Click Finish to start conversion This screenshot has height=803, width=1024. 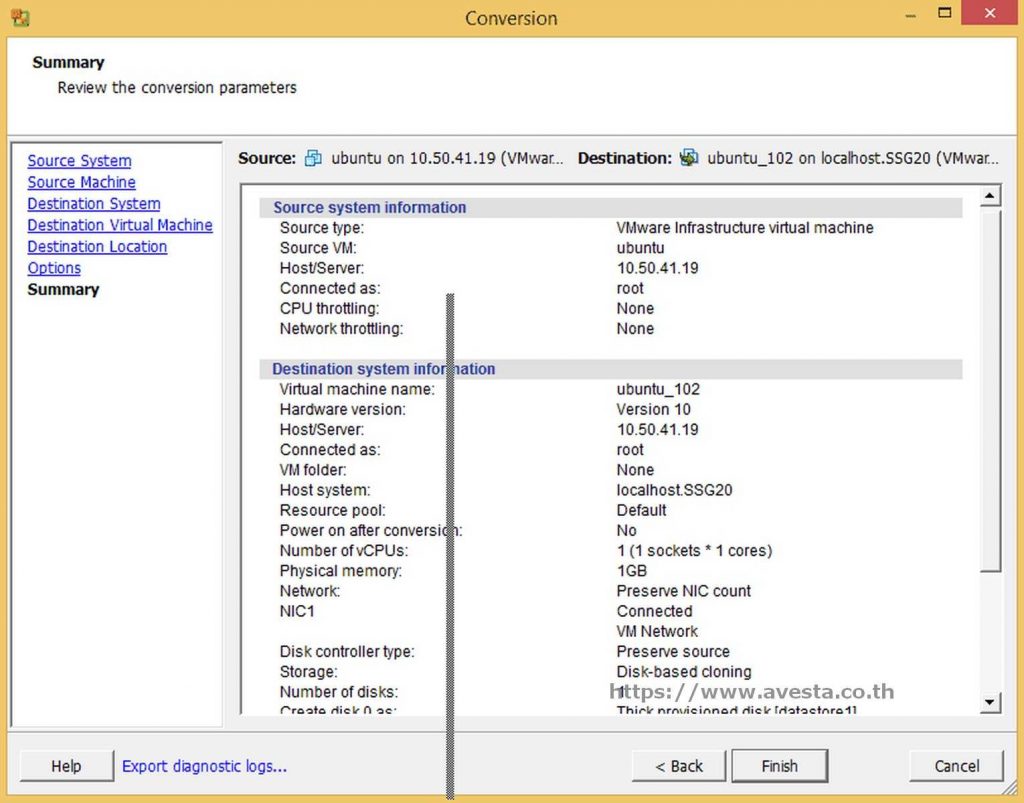click(x=779, y=766)
